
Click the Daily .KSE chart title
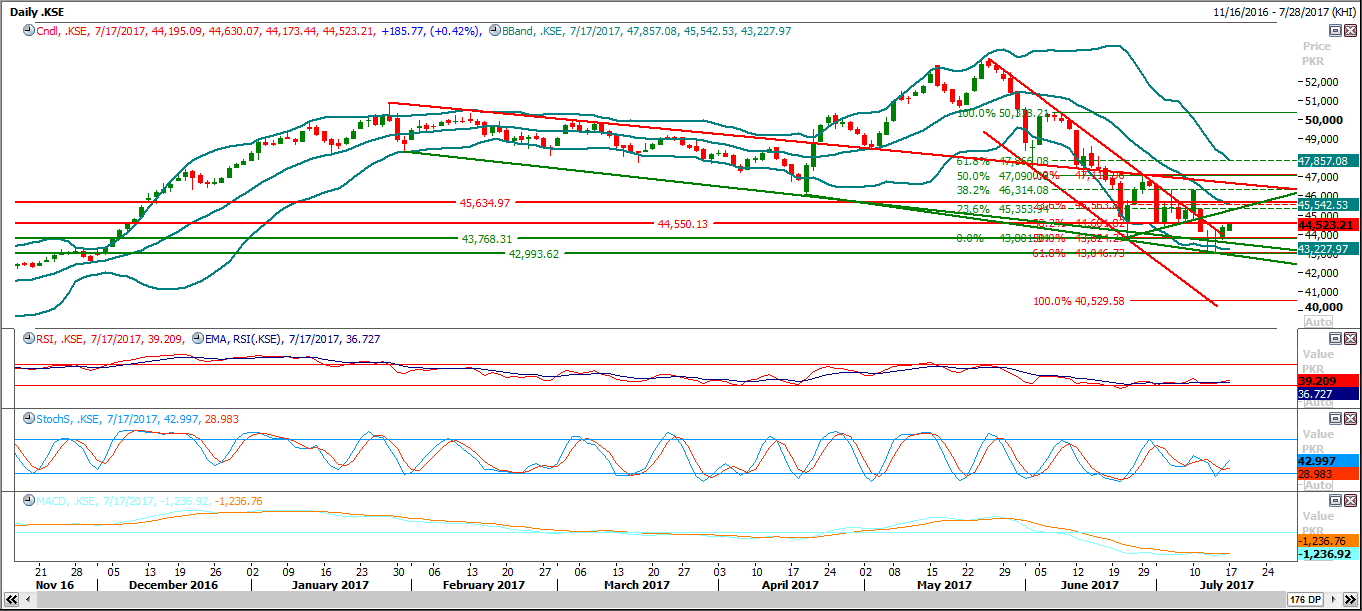pos(37,11)
